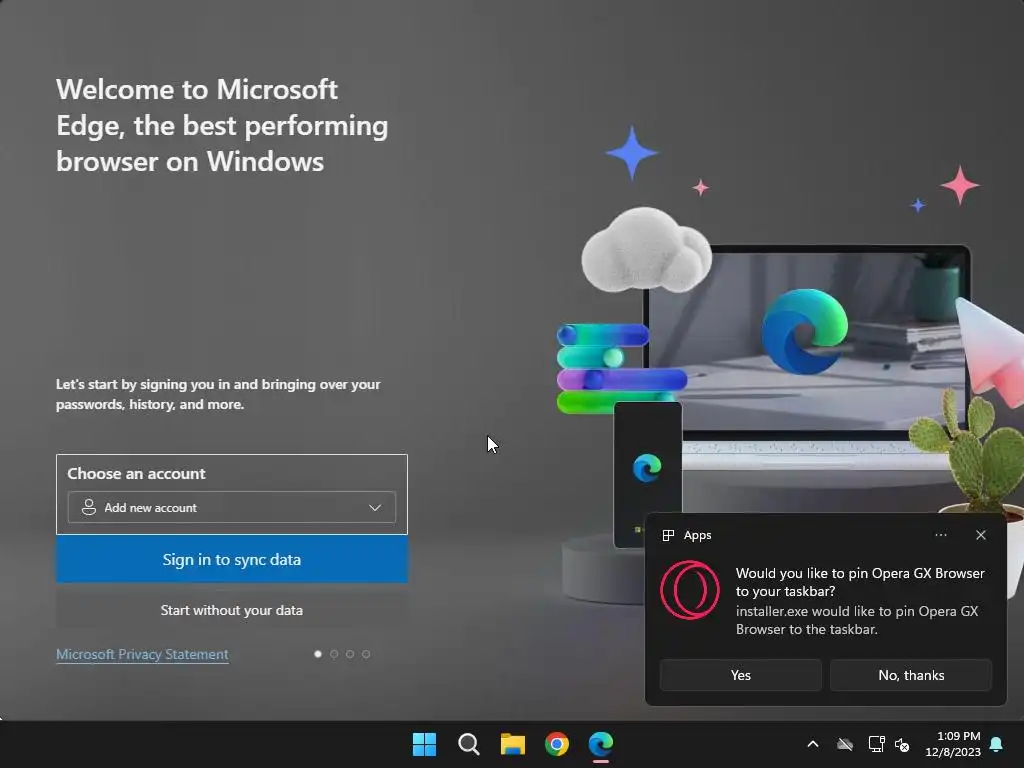Viewport: 1024px width, 768px height.
Task: Select Microsoft Edge taskbar icon
Action: tap(601, 744)
